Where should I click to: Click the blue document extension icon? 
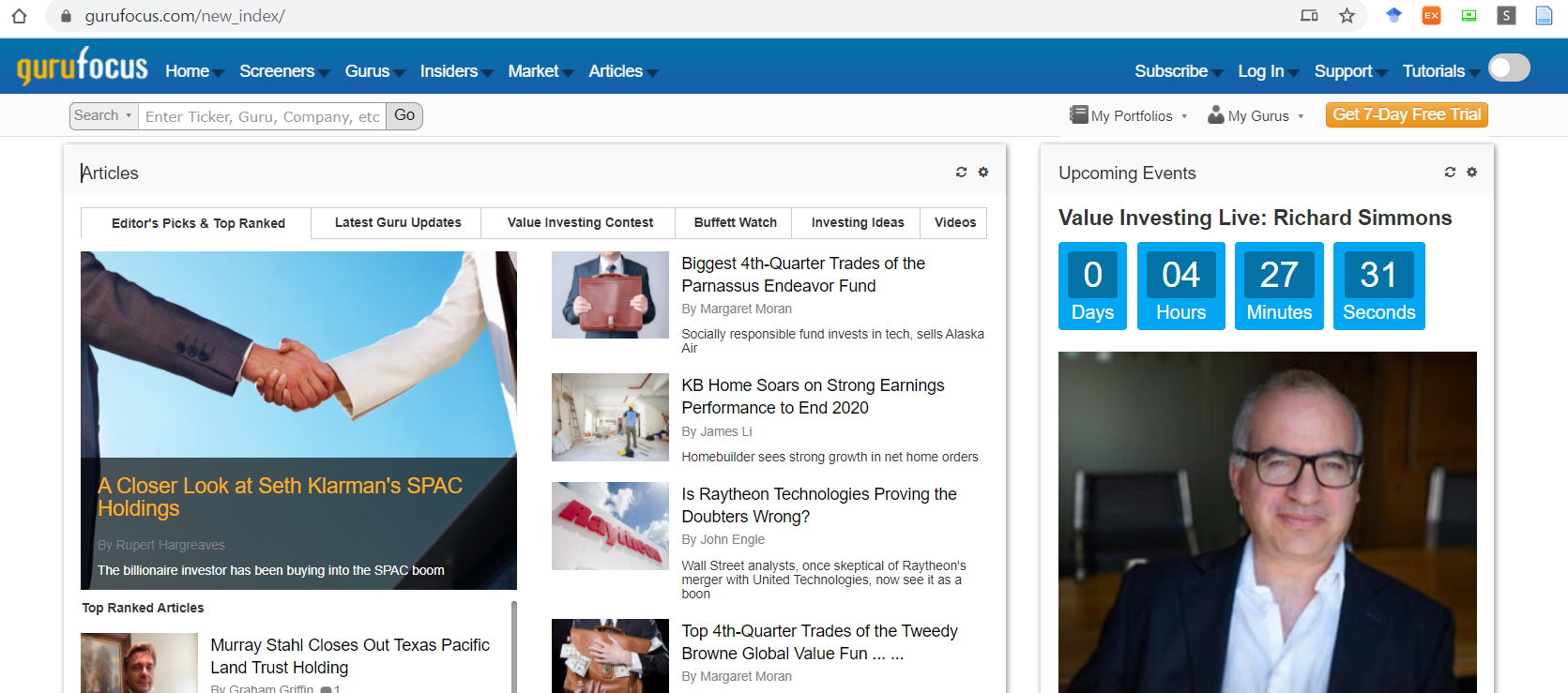pyautogui.click(x=1544, y=15)
